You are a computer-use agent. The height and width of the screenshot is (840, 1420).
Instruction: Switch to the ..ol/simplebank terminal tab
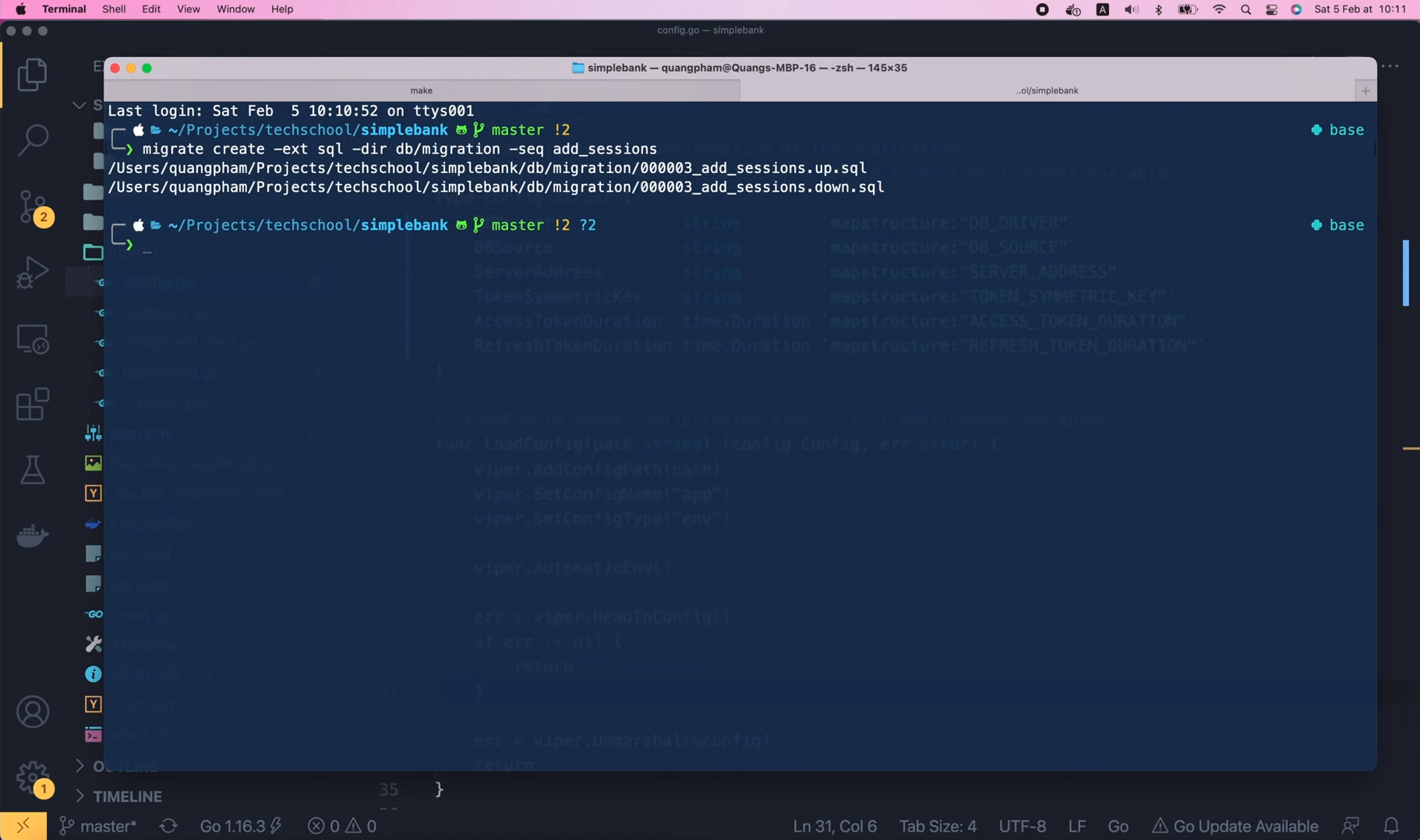click(x=1047, y=90)
